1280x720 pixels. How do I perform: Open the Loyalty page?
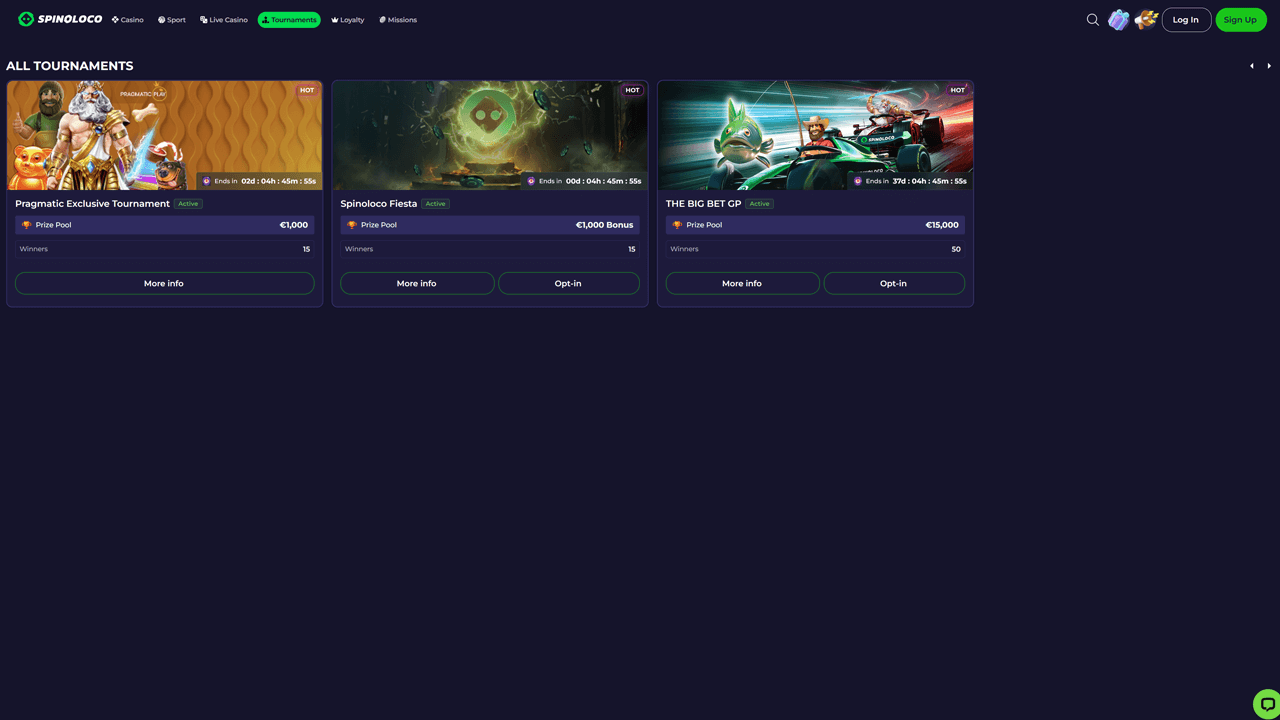(348, 20)
